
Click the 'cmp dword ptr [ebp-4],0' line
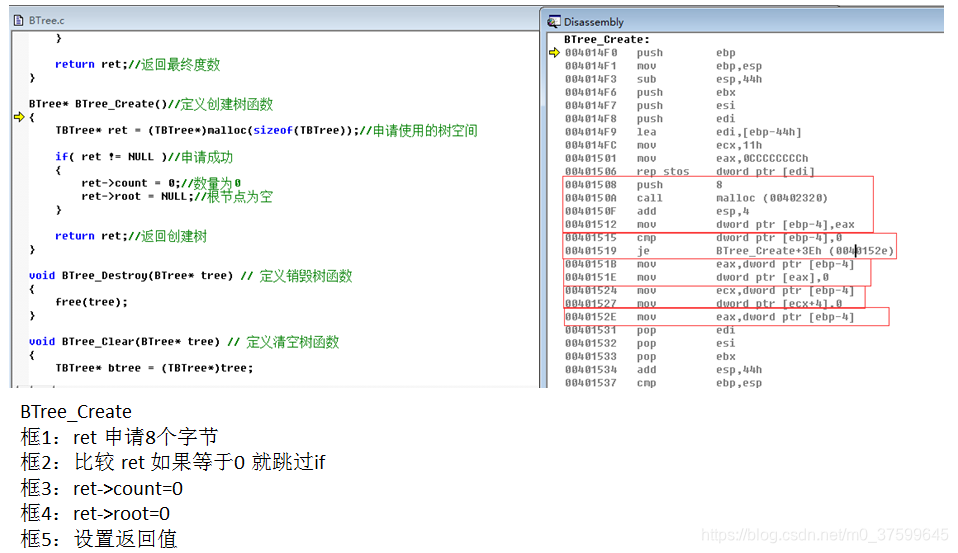coord(703,238)
